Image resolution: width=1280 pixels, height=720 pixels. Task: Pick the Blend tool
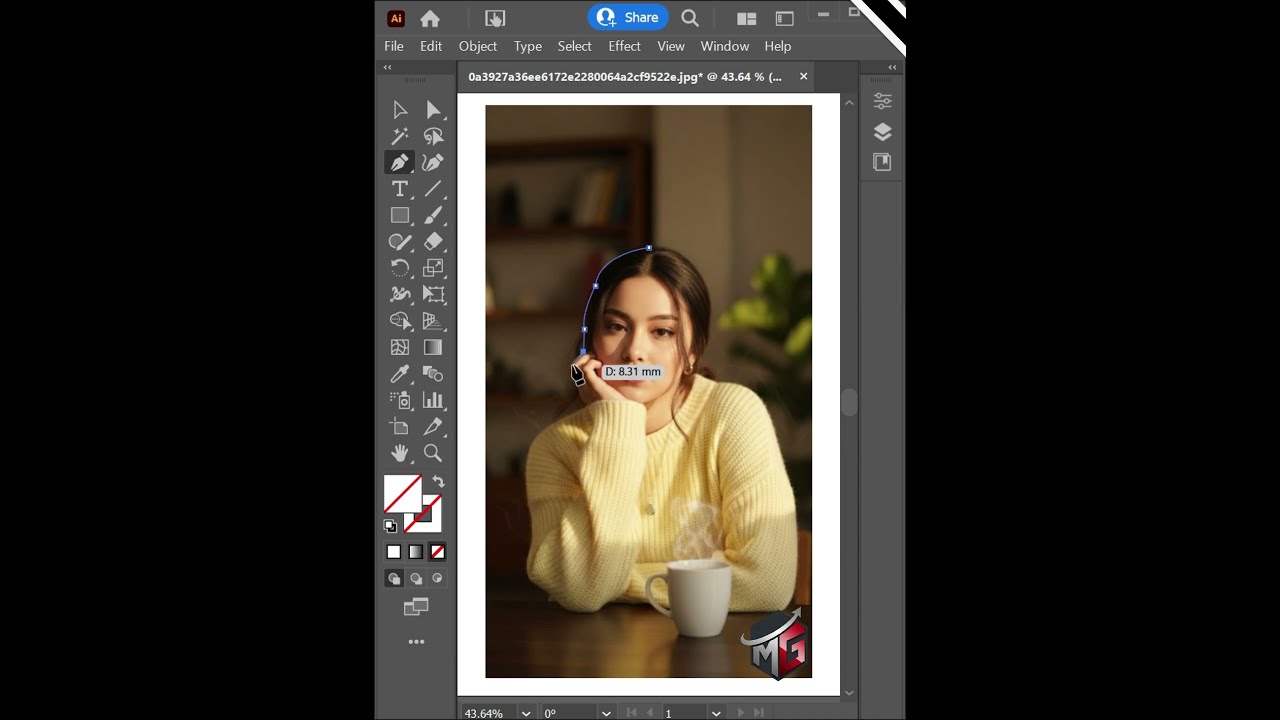[433, 374]
